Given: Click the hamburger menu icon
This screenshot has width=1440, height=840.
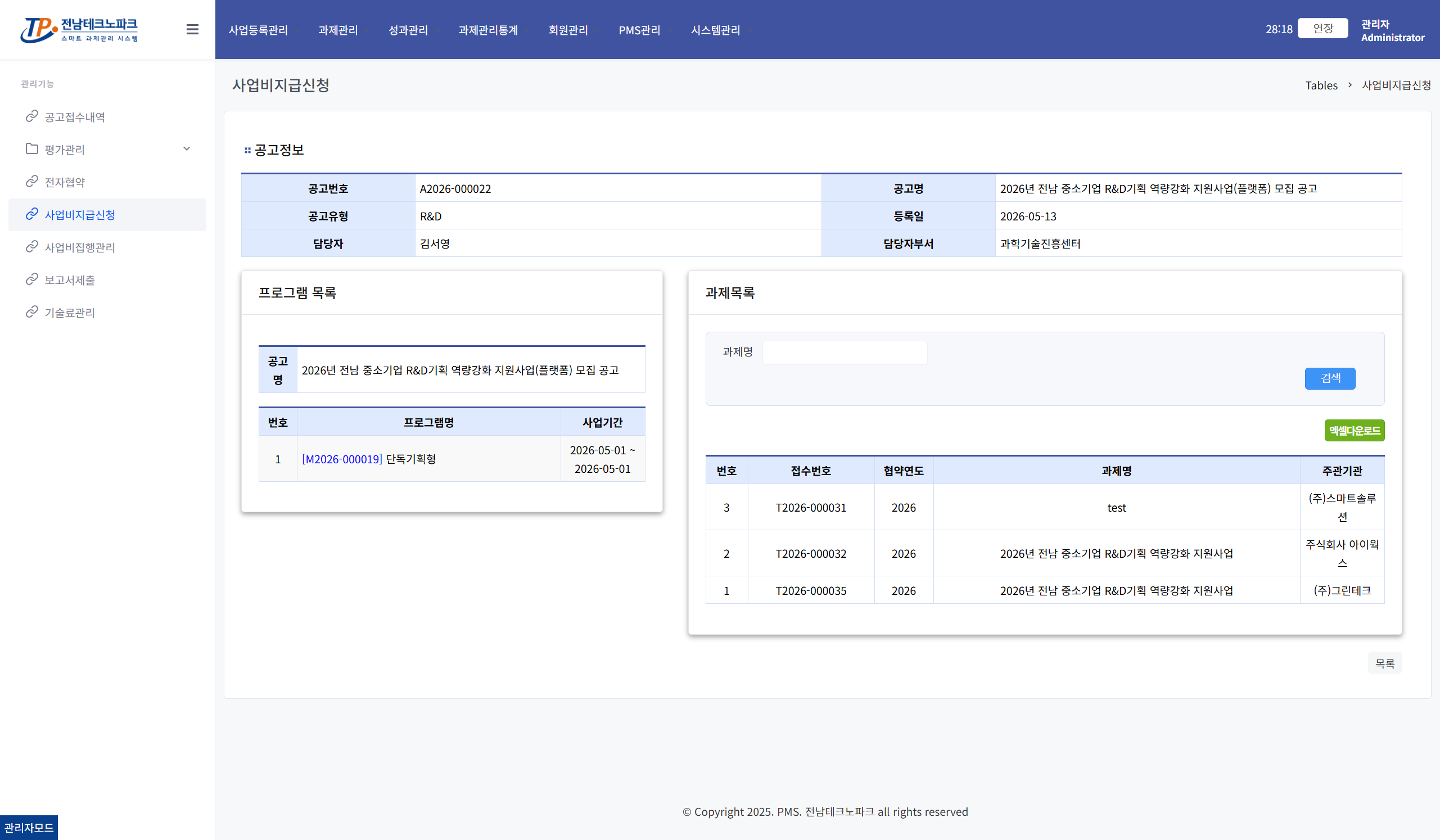Looking at the screenshot, I should point(192,29).
